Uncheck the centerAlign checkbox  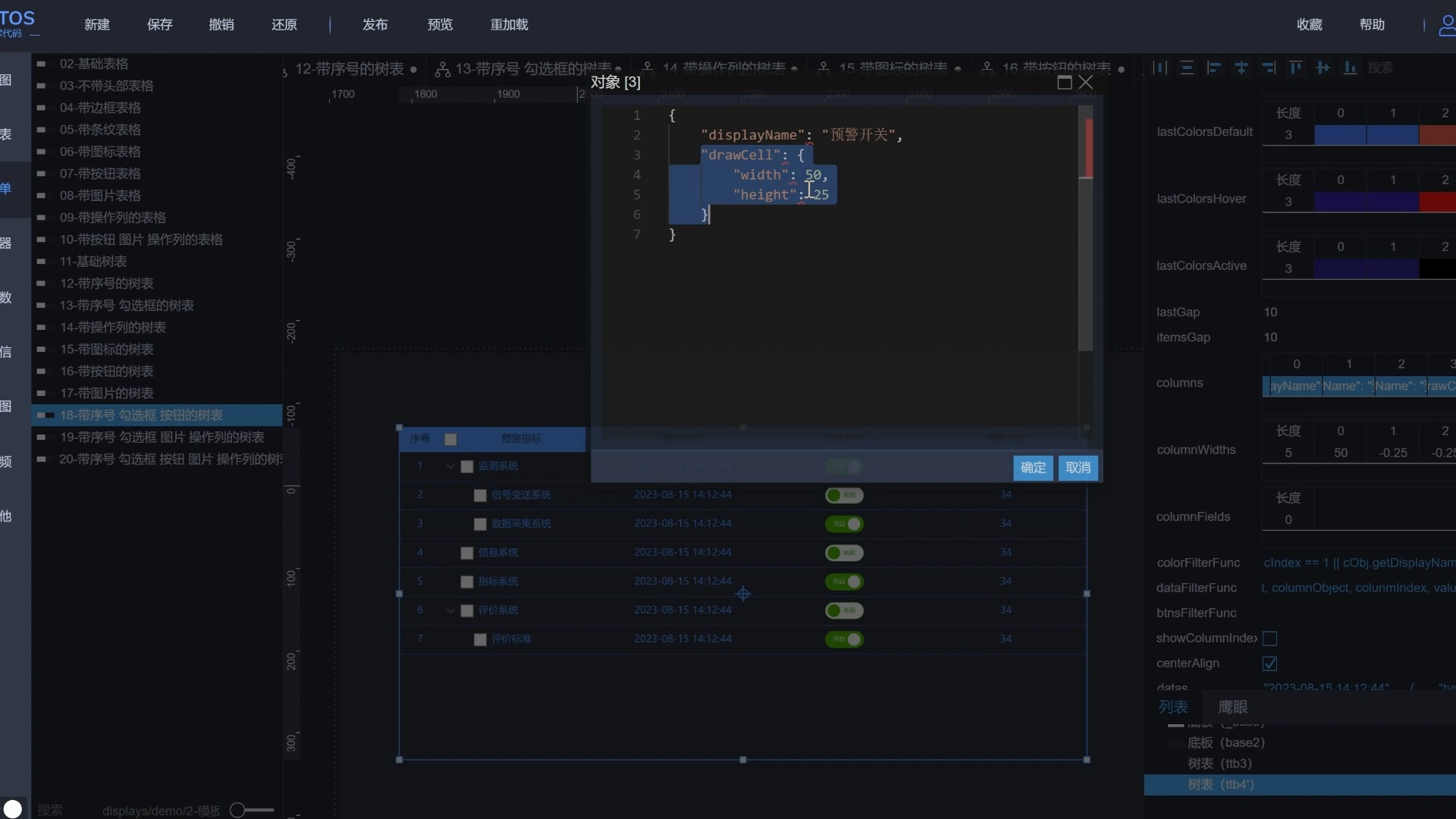pyautogui.click(x=1270, y=664)
